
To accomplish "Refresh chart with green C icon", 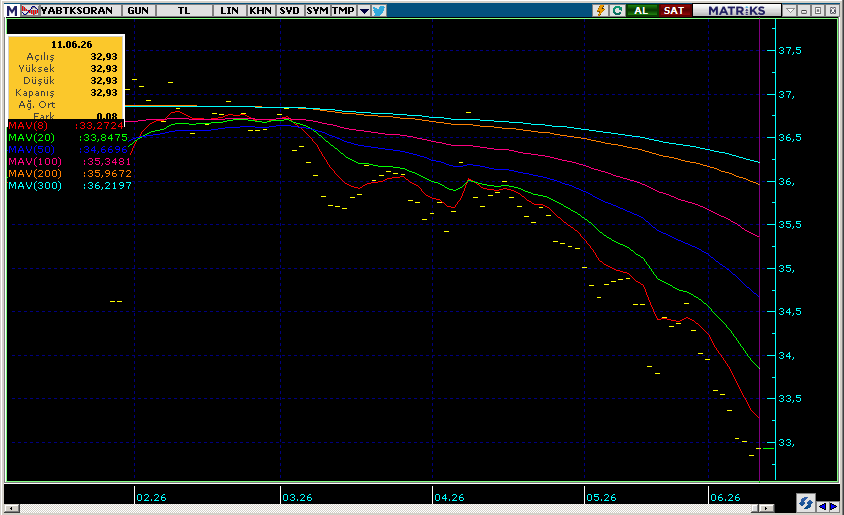I will coord(617,10).
